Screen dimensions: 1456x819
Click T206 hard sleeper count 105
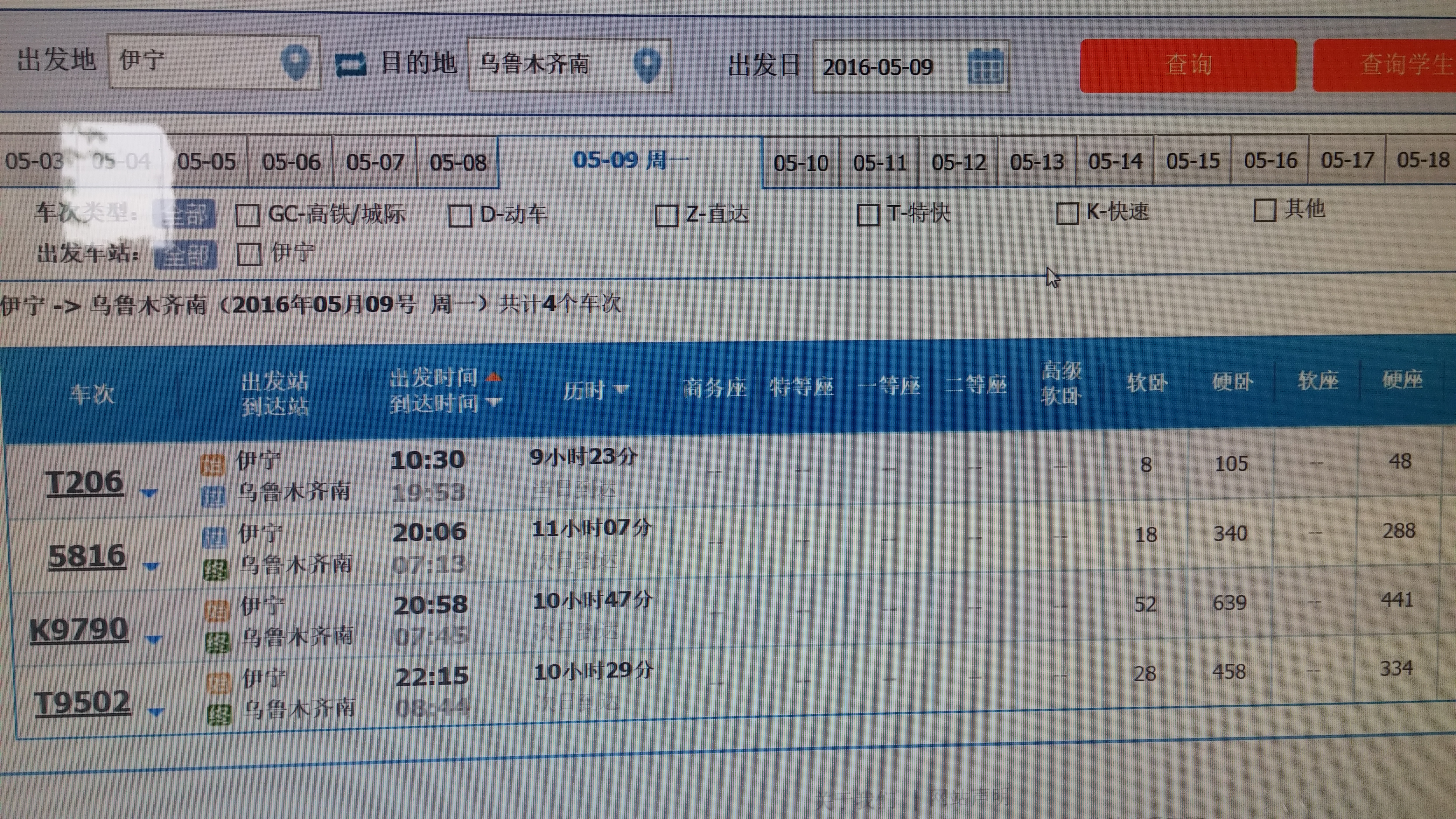click(x=1231, y=464)
